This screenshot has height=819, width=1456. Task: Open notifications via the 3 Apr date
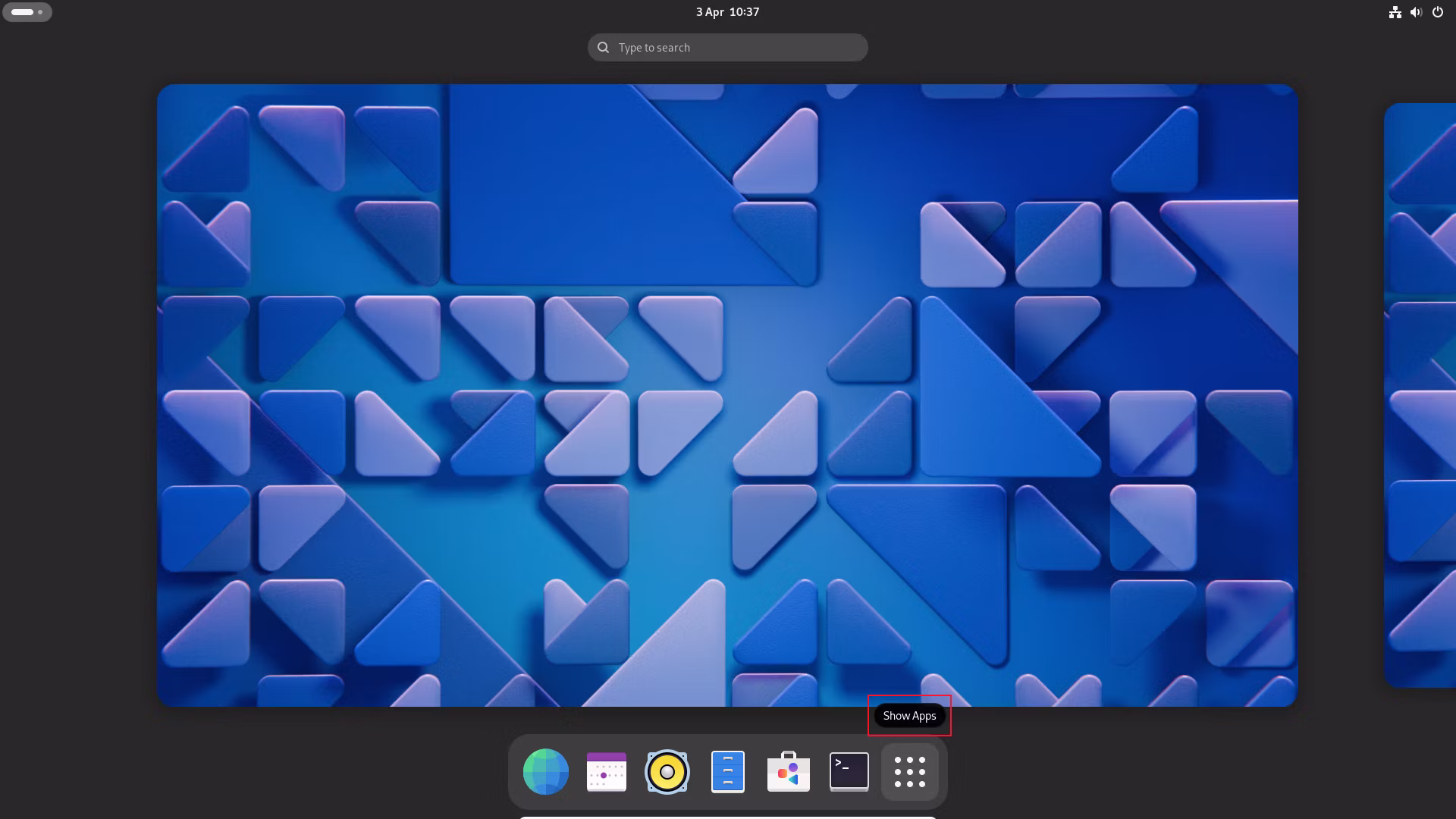click(x=710, y=12)
